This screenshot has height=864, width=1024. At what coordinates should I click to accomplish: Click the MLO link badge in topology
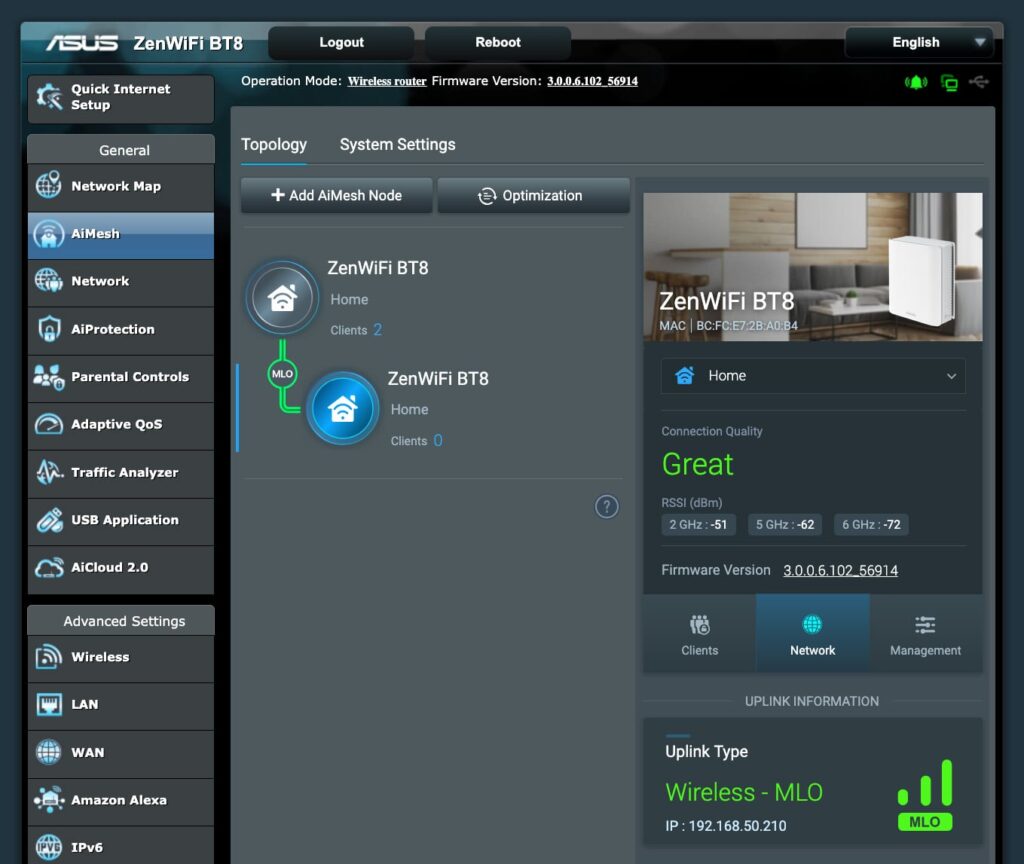click(282, 374)
